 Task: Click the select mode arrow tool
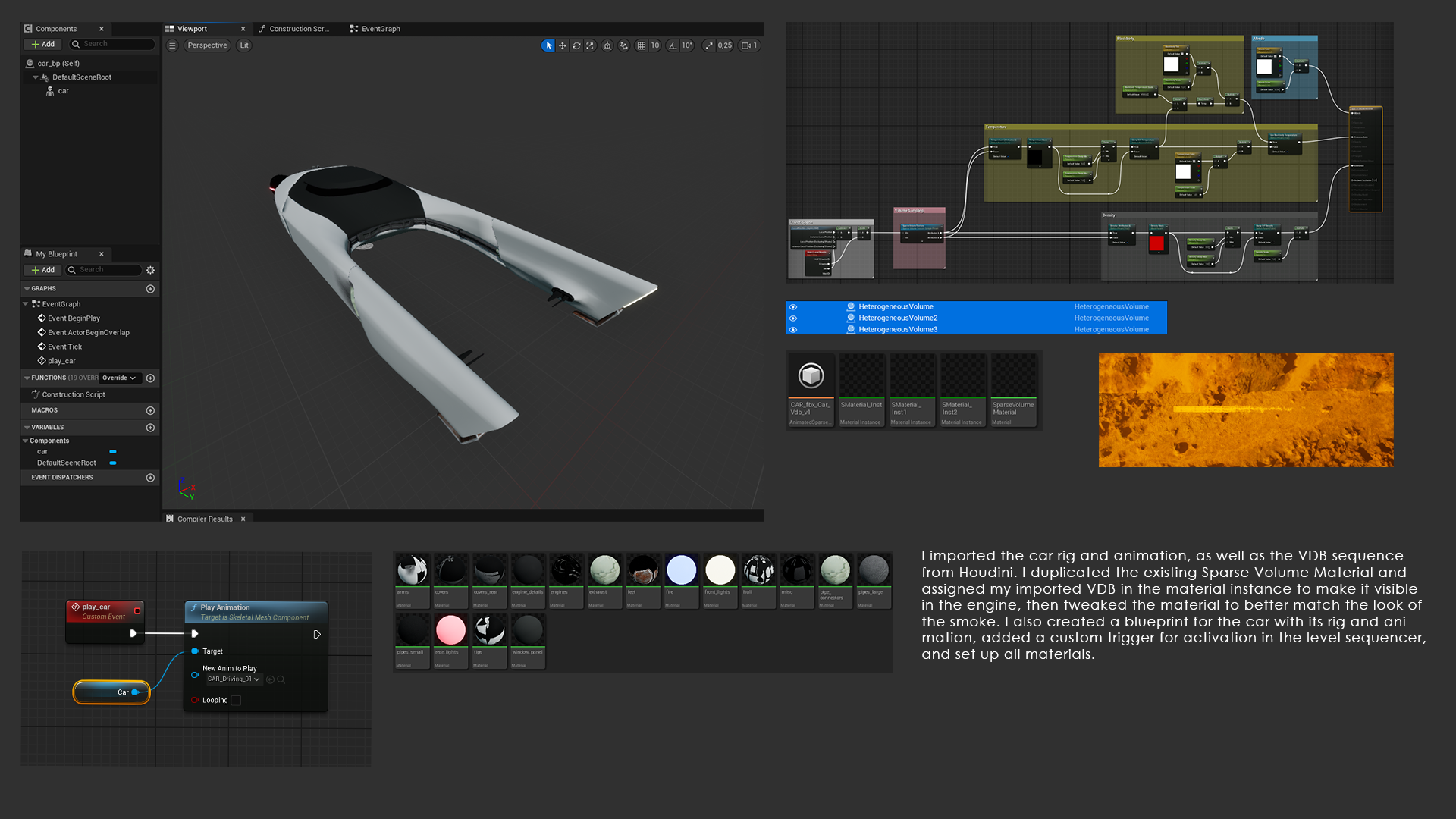point(548,45)
